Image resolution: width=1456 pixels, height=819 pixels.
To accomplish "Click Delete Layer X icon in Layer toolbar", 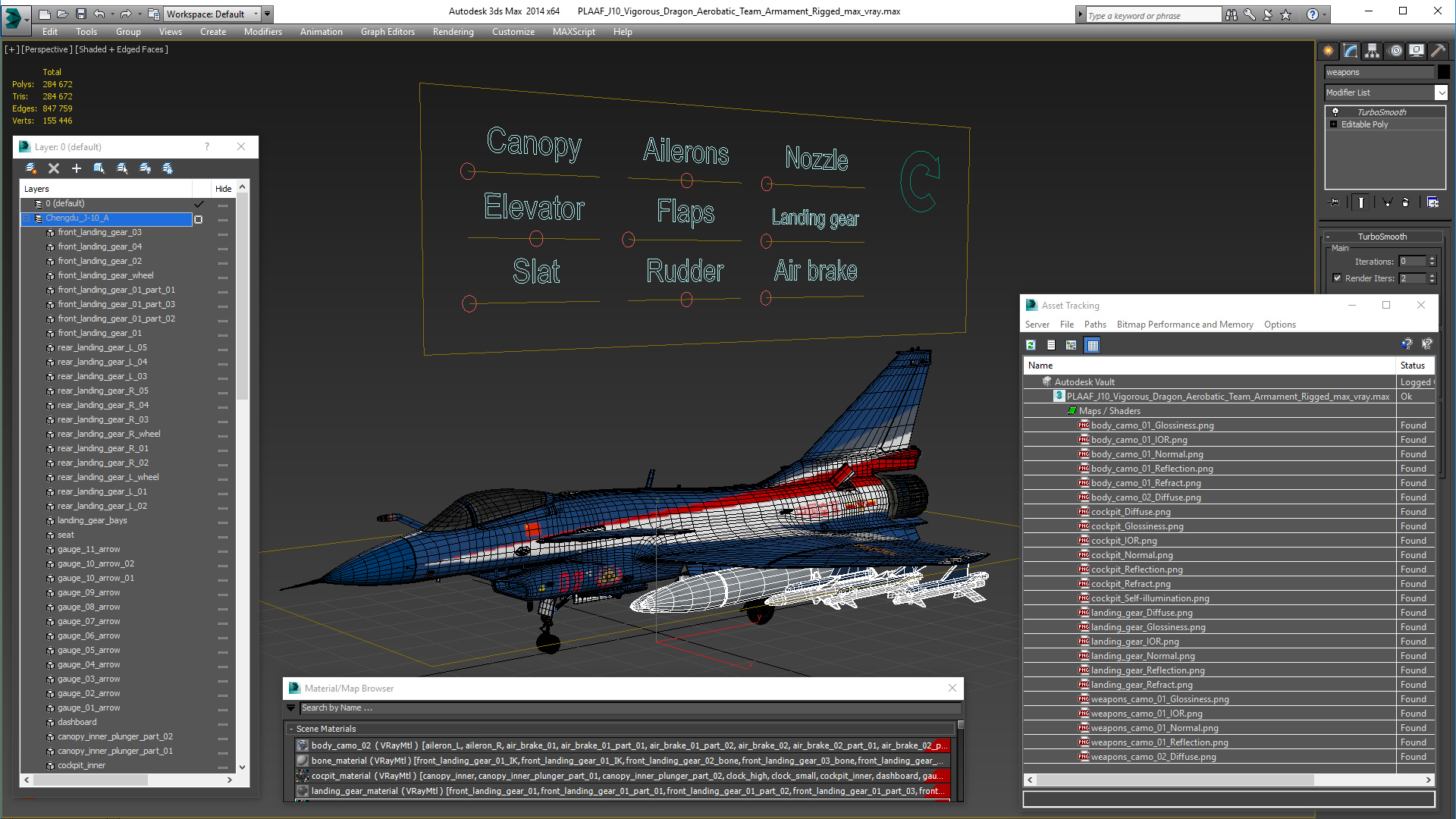I will [54, 168].
